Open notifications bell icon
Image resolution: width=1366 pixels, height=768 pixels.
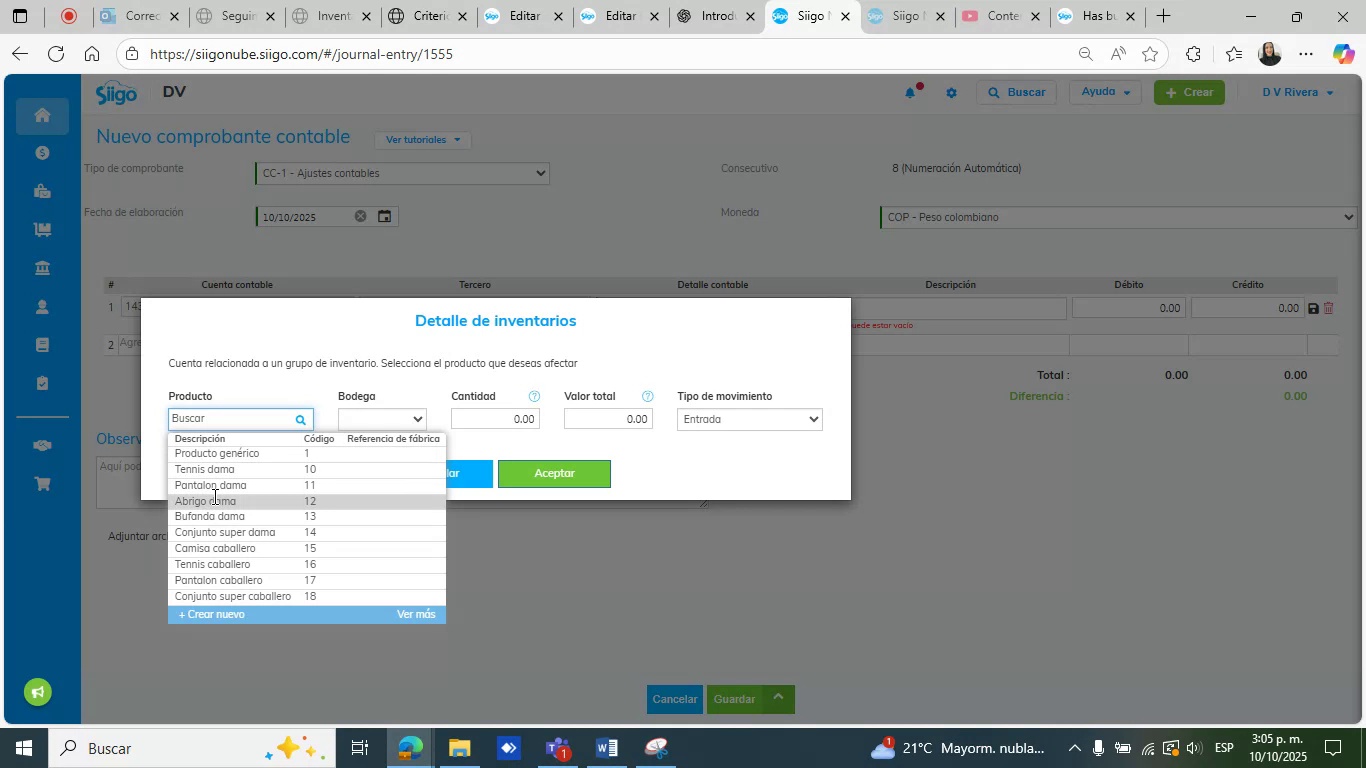click(910, 92)
